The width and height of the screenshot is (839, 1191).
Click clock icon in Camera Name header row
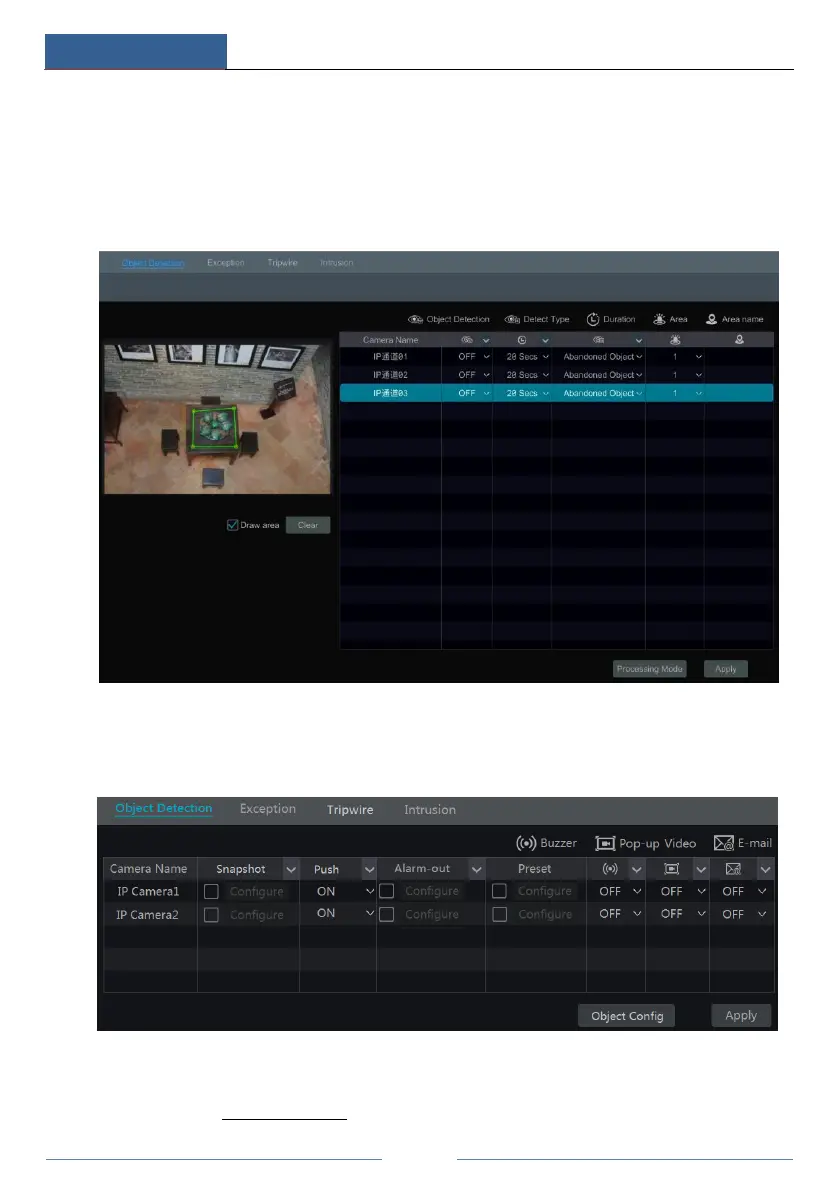522,340
